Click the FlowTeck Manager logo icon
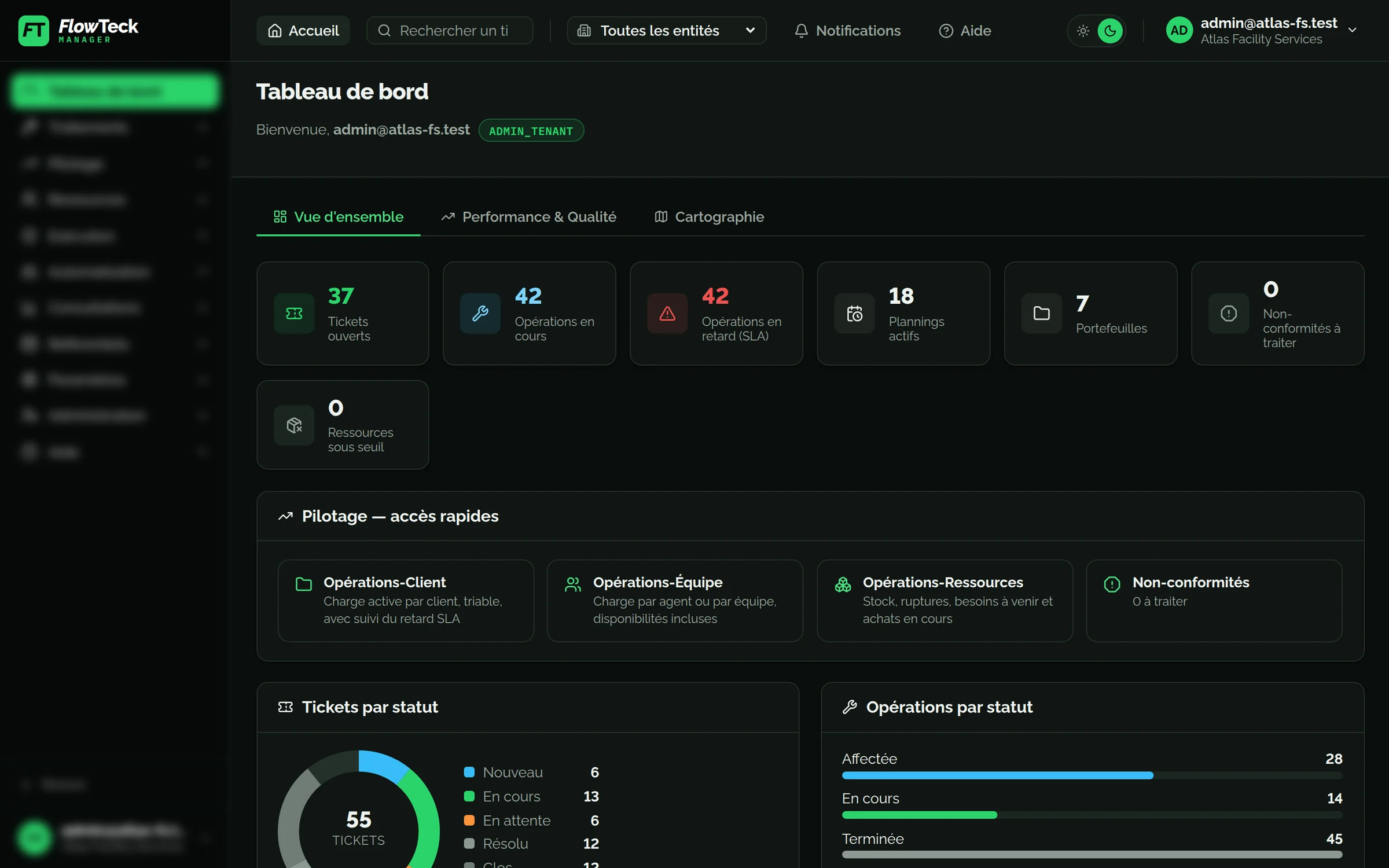 click(x=34, y=30)
